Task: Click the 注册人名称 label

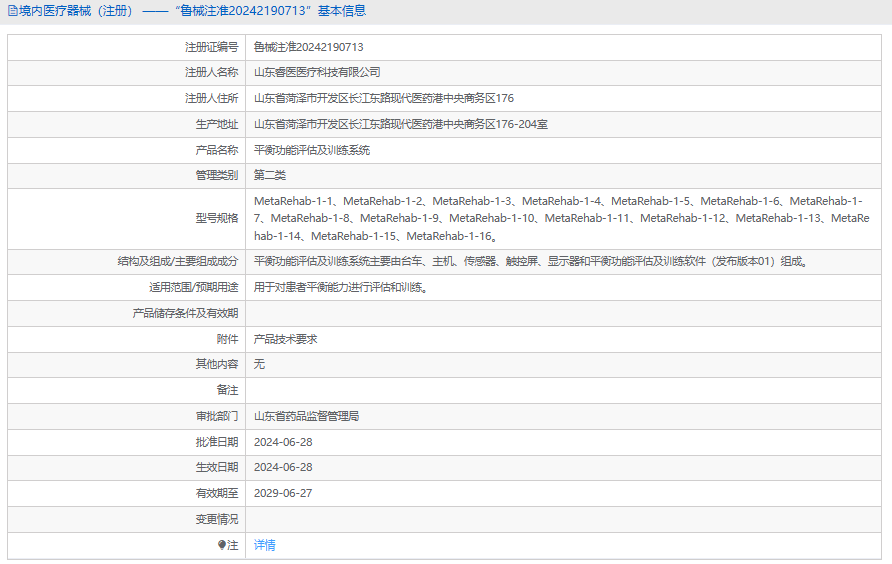Action: [x=211, y=72]
